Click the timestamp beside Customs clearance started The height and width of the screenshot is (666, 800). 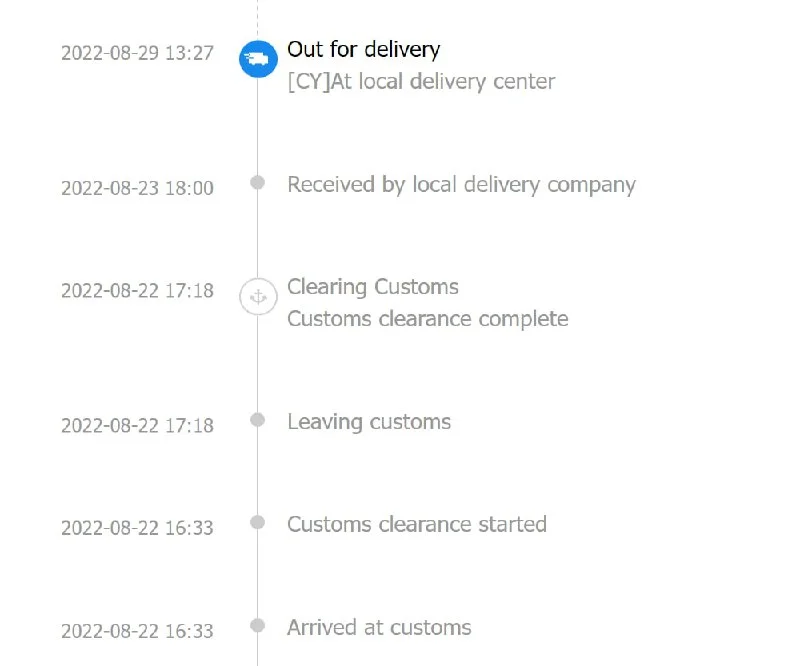coord(137,528)
